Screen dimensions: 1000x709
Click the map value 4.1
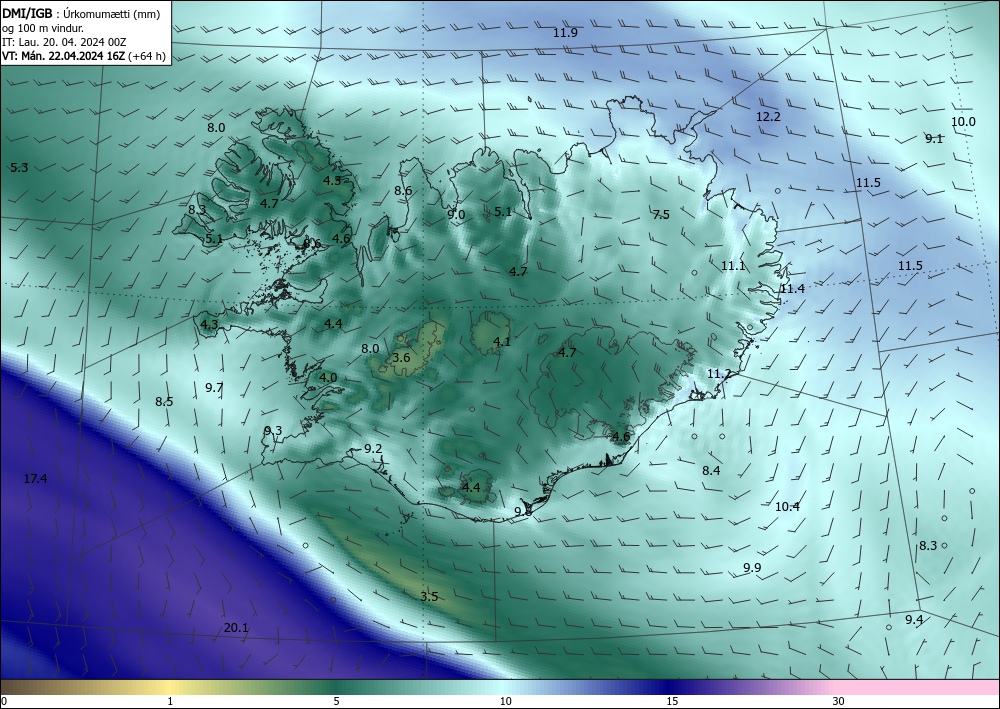(502, 342)
